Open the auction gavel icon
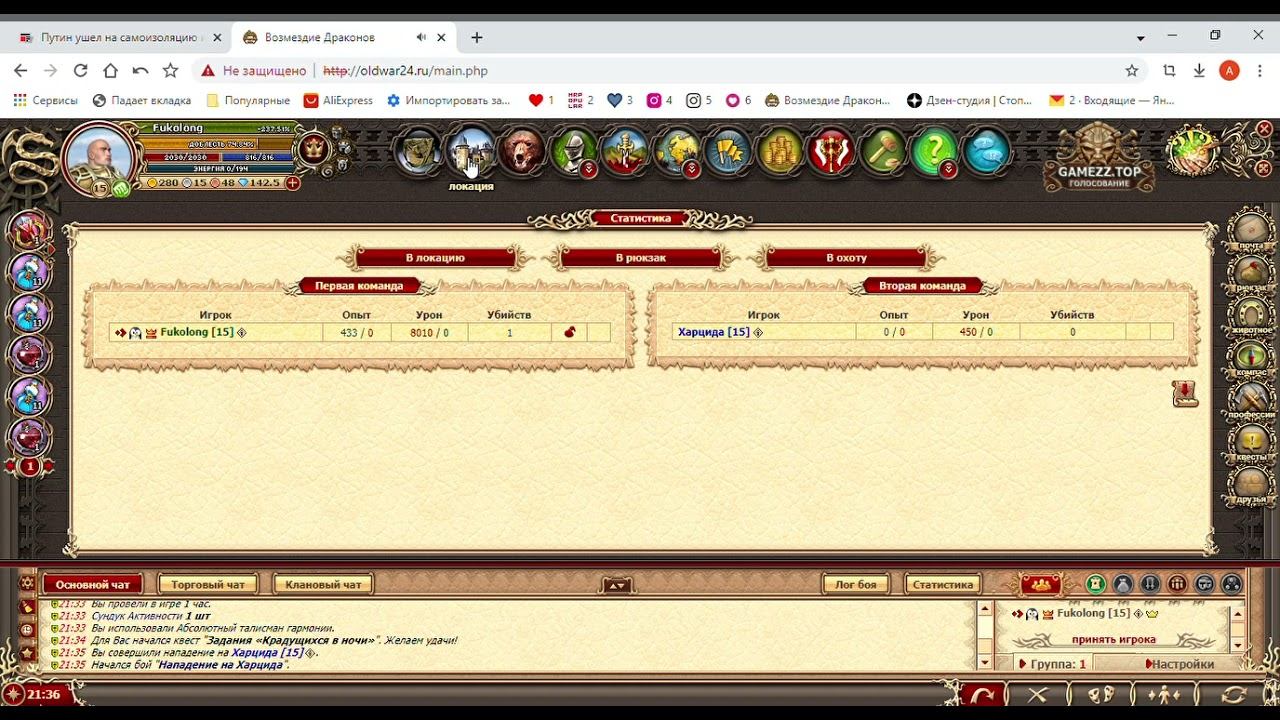The width and height of the screenshot is (1280, 720). point(883,152)
